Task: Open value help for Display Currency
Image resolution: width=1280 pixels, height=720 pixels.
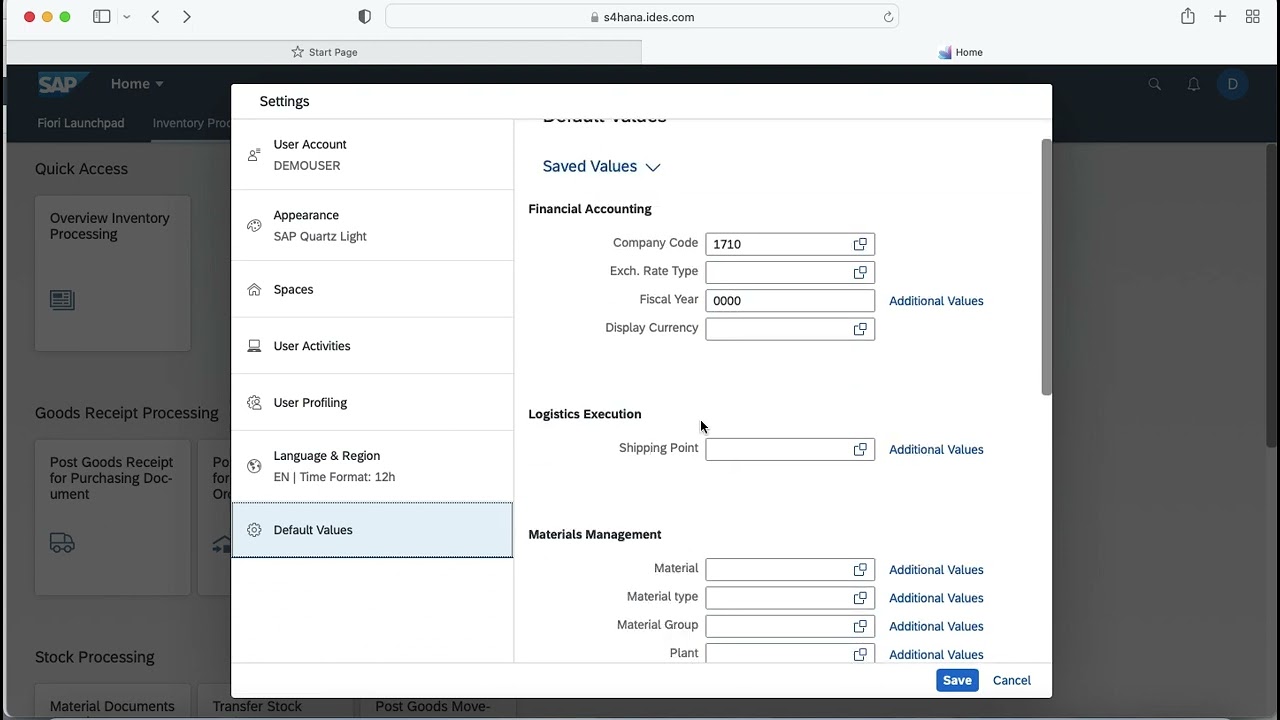Action: [x=860, y=329]
